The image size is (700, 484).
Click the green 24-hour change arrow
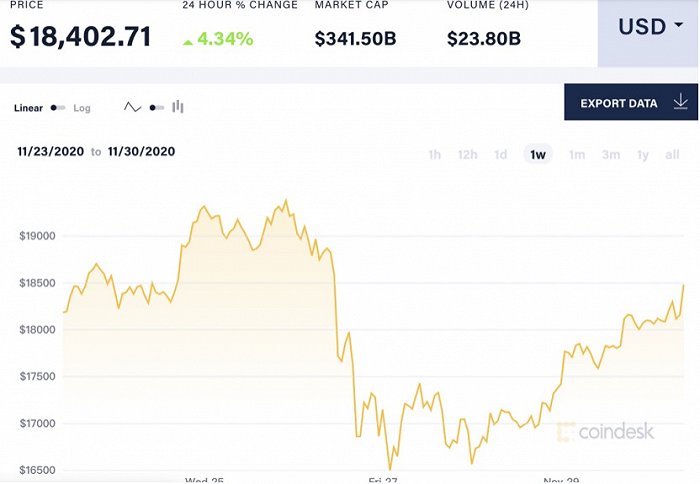pos(188,42)
